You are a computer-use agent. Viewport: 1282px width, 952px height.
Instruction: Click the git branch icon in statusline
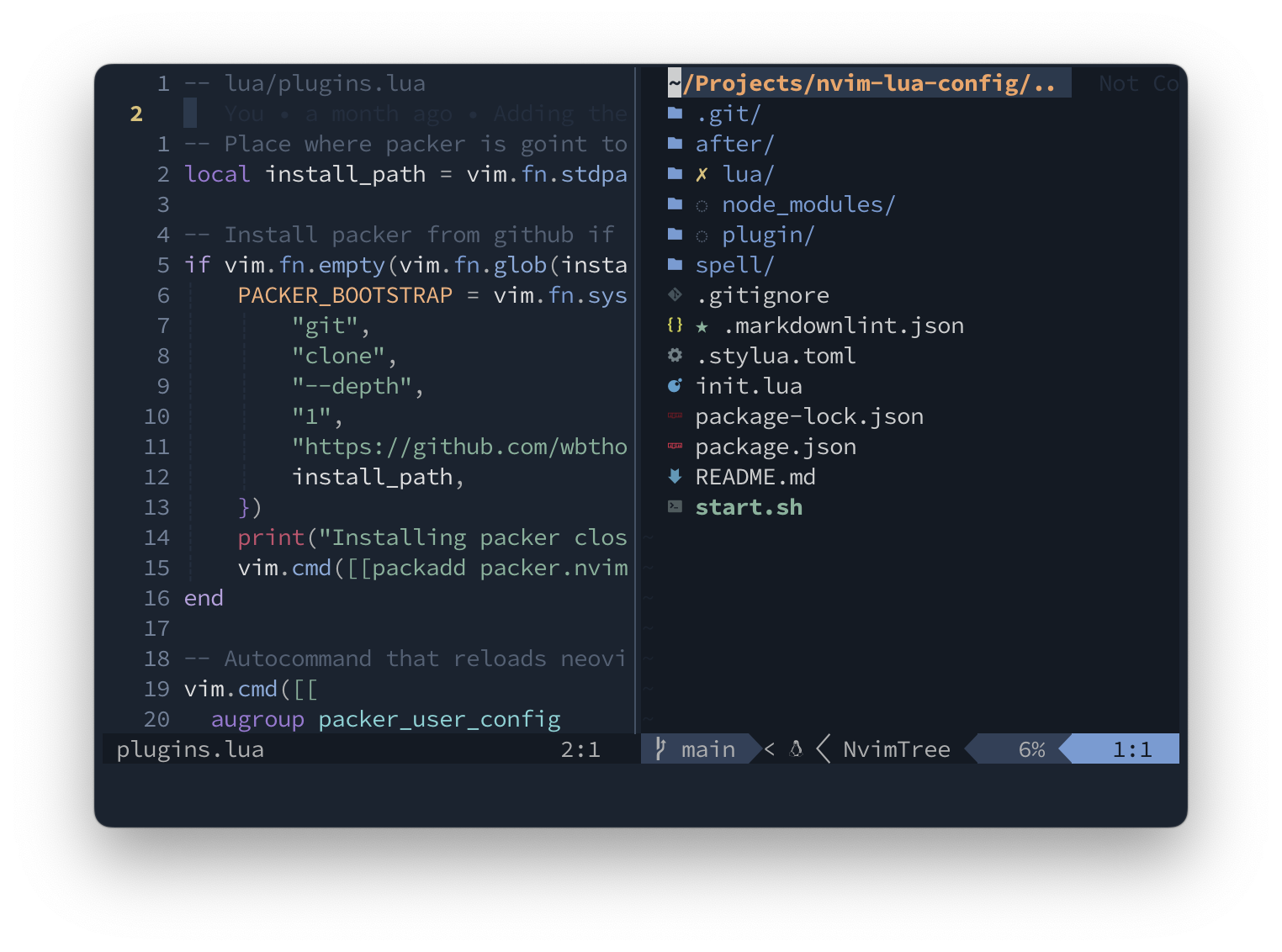point(661,748)
